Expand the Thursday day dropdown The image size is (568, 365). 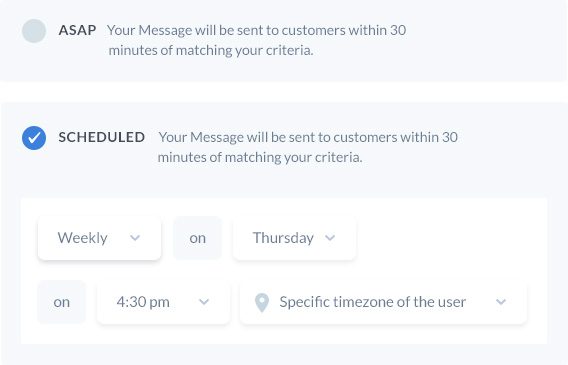pyautogui.click(x=295, y=238)
